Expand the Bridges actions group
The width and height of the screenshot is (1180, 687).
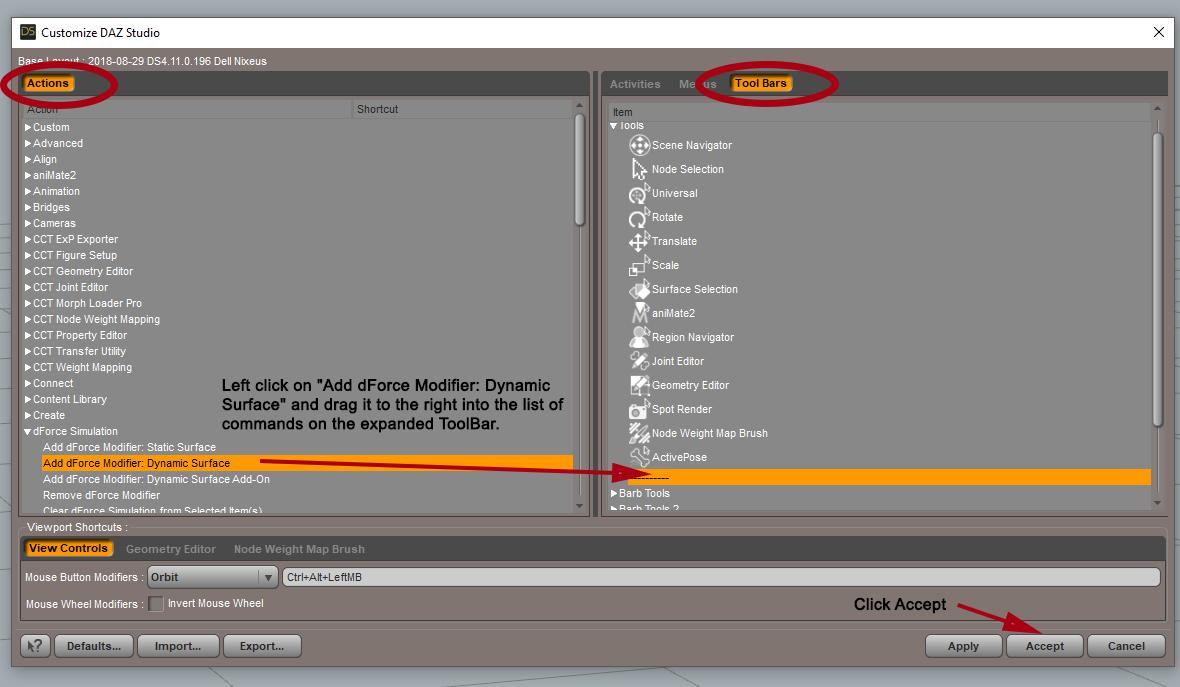point(28,207)
